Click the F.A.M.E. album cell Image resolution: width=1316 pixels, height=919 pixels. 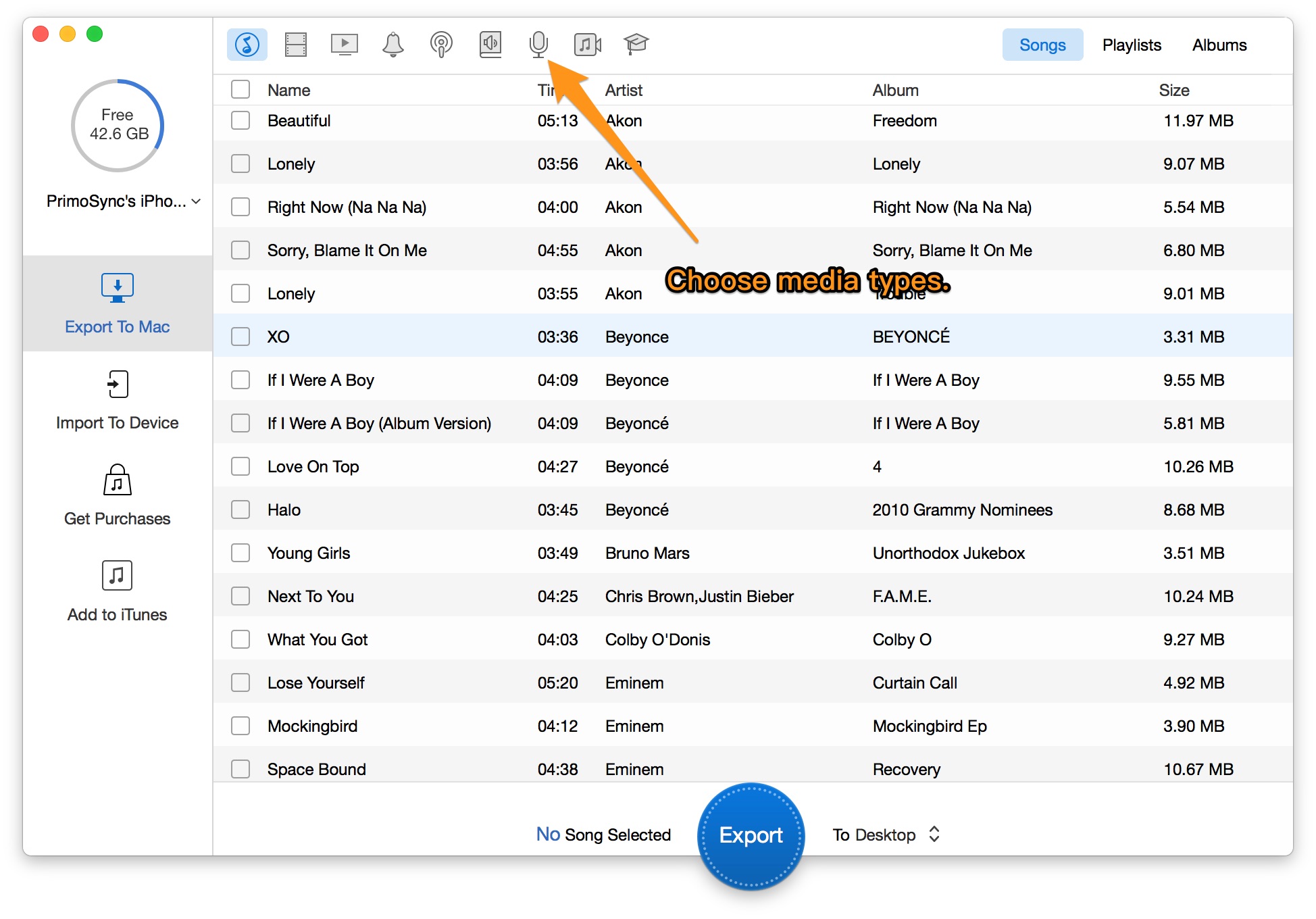(902, 596)
